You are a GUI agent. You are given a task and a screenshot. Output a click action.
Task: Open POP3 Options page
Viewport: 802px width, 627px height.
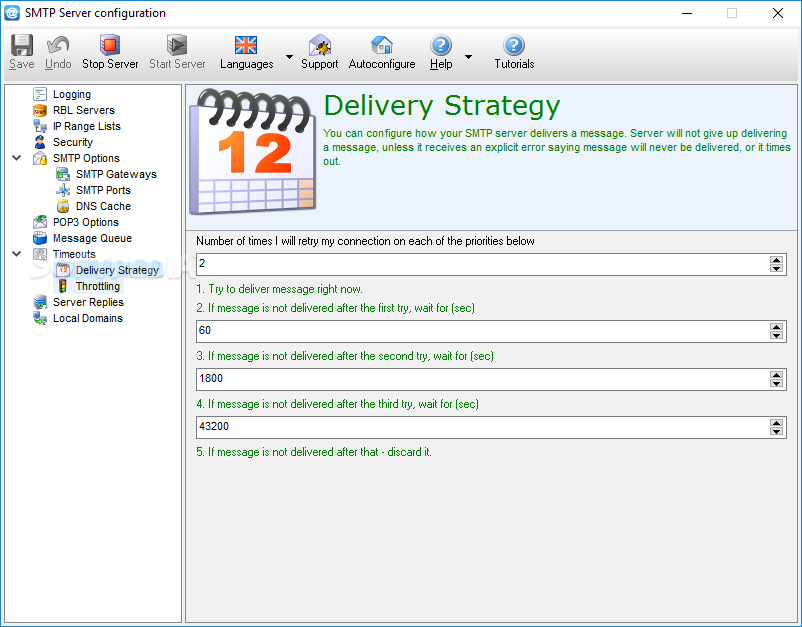[85, 222]
